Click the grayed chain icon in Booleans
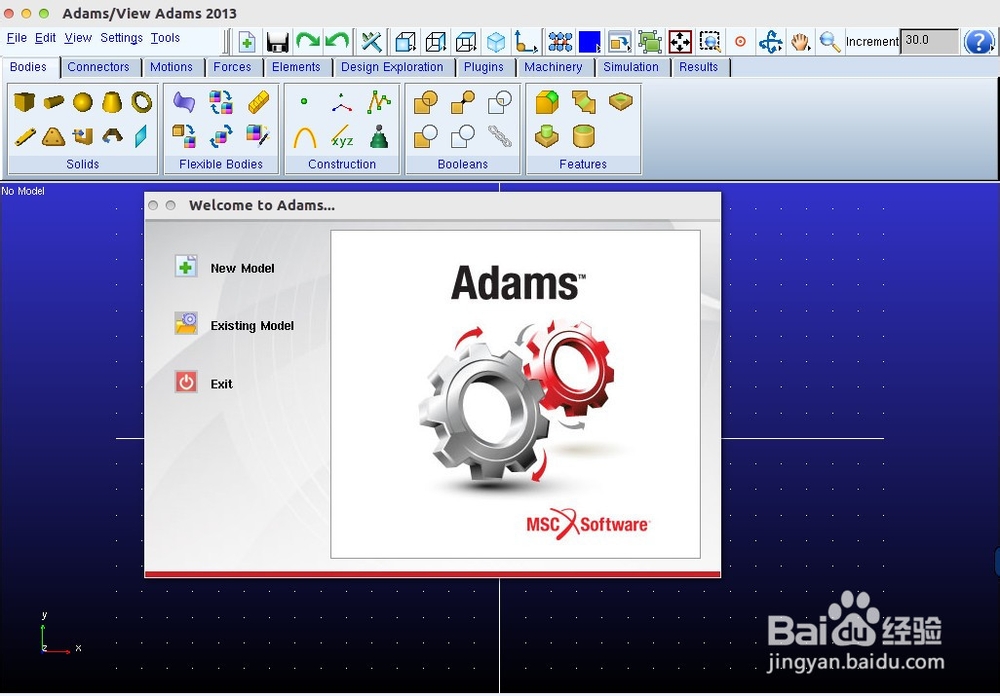The width and height of the screenshot is (1000, 696). click(x=499, y=136)
